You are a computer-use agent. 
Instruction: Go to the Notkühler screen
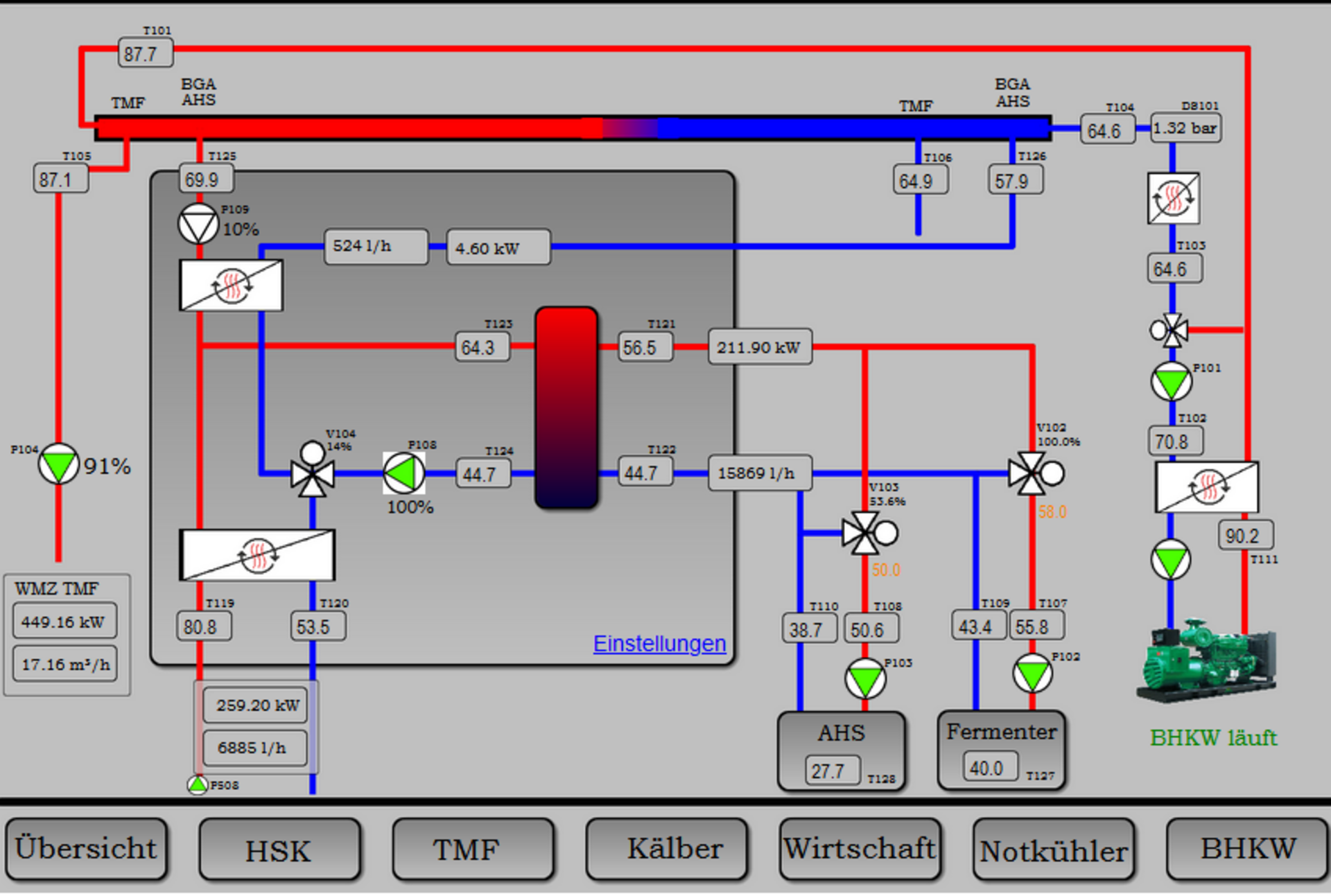tap(1053, 850)
